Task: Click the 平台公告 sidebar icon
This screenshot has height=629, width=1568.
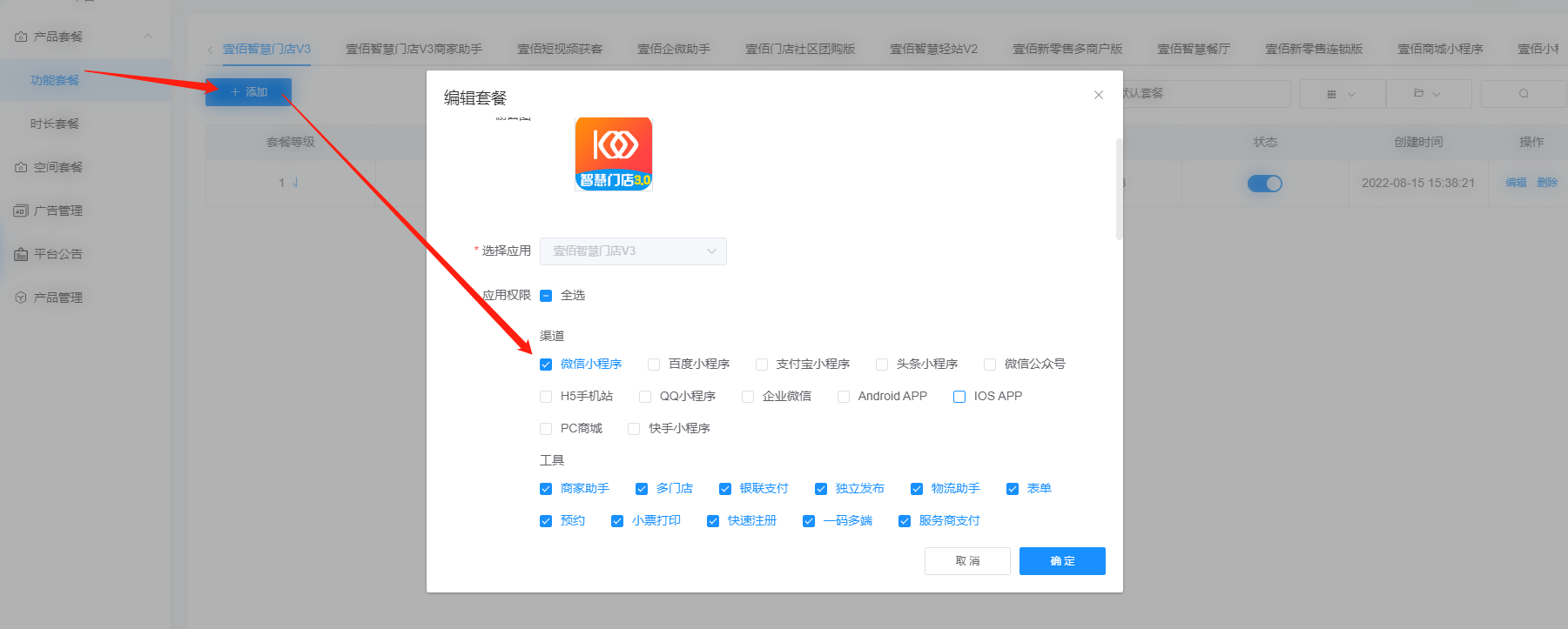Action: [21, 254]
